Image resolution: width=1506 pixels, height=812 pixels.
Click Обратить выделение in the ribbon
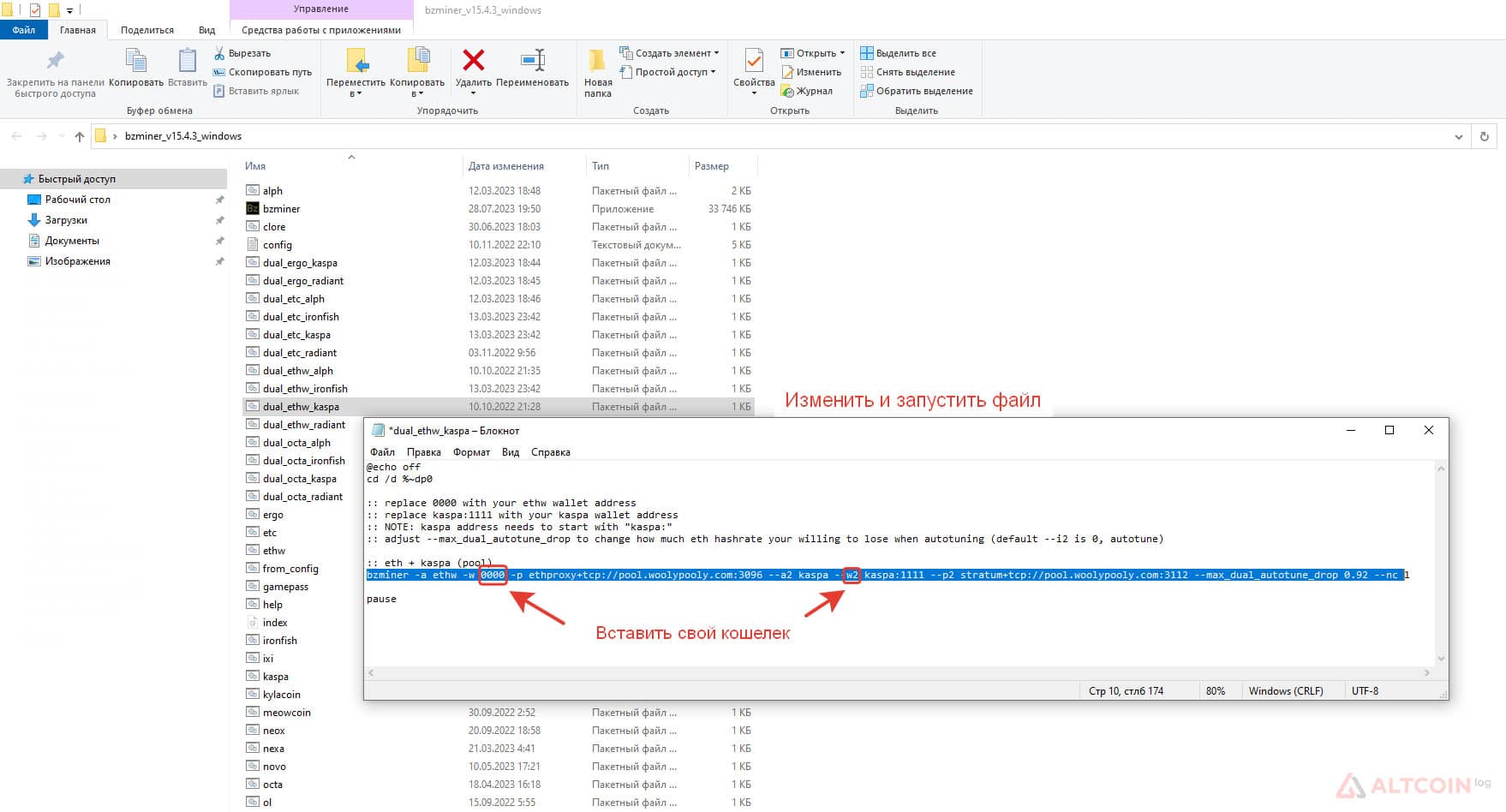coord(917,91)
